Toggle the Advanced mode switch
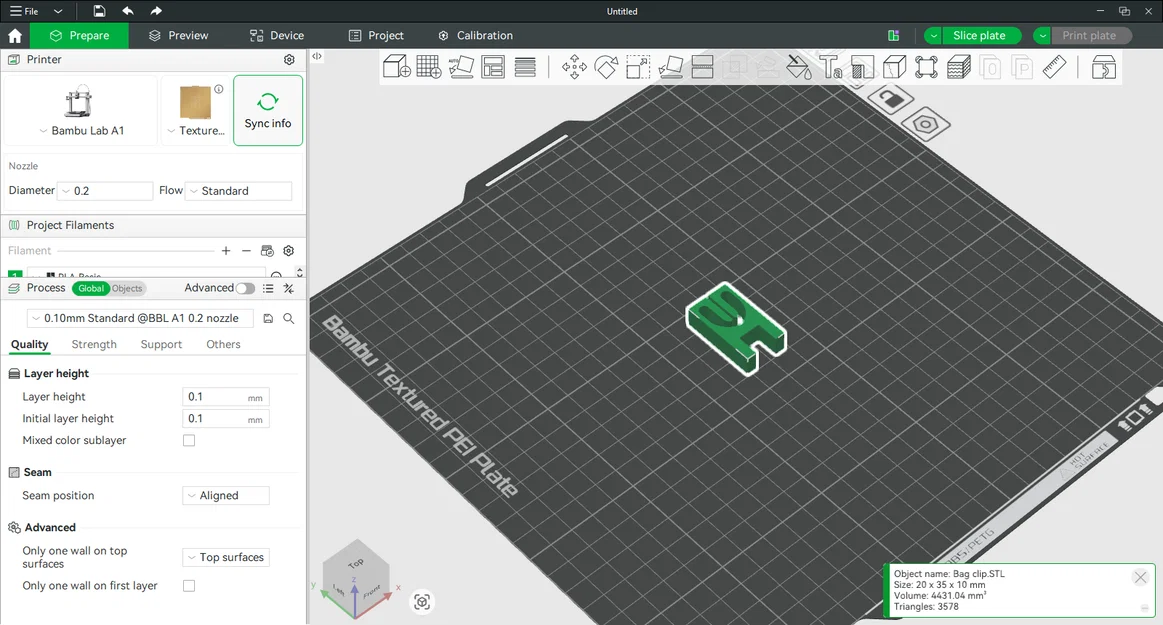Screen dimensions: 1163x625 point(245,288)
